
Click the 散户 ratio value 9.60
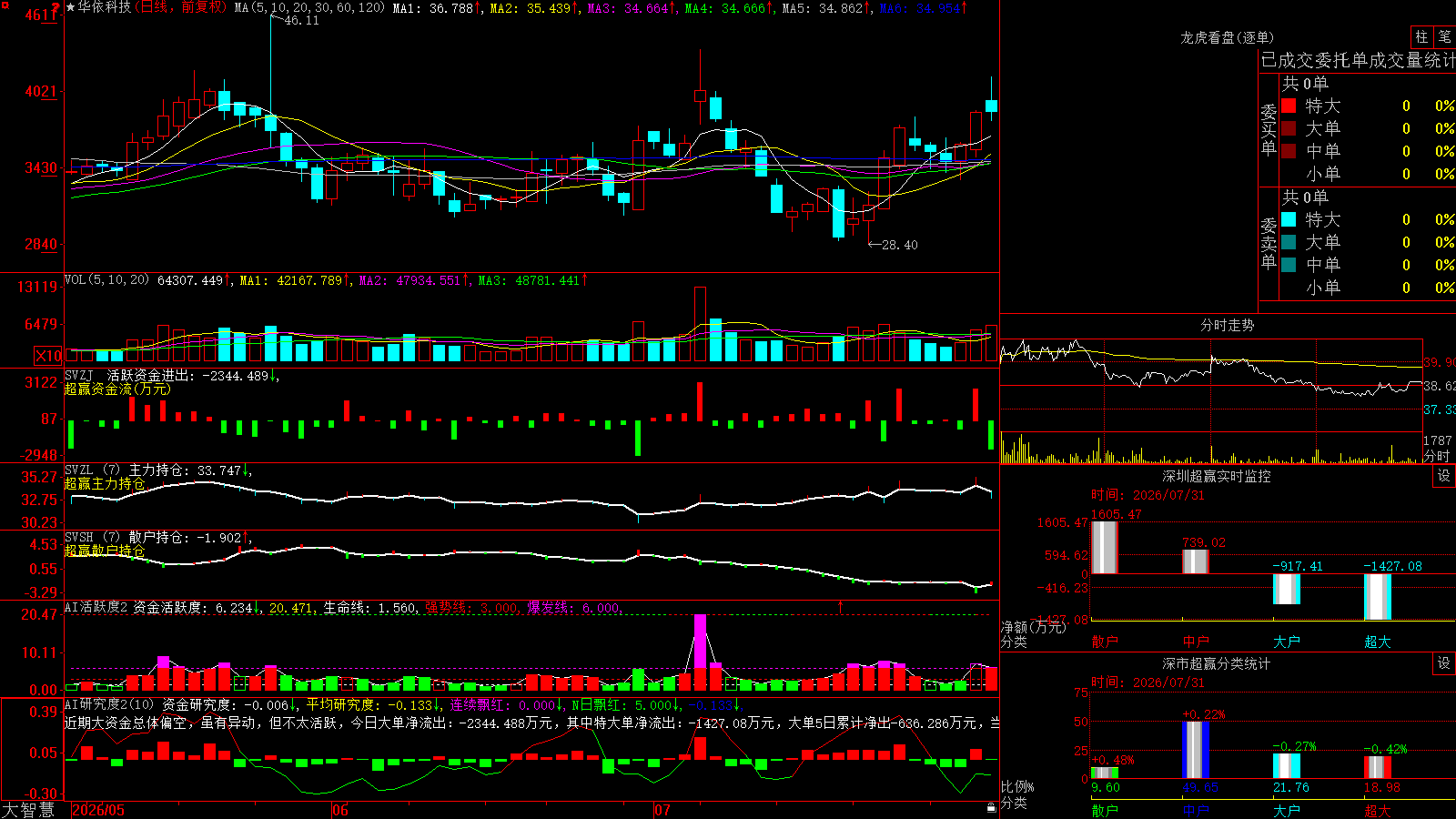1106,787
